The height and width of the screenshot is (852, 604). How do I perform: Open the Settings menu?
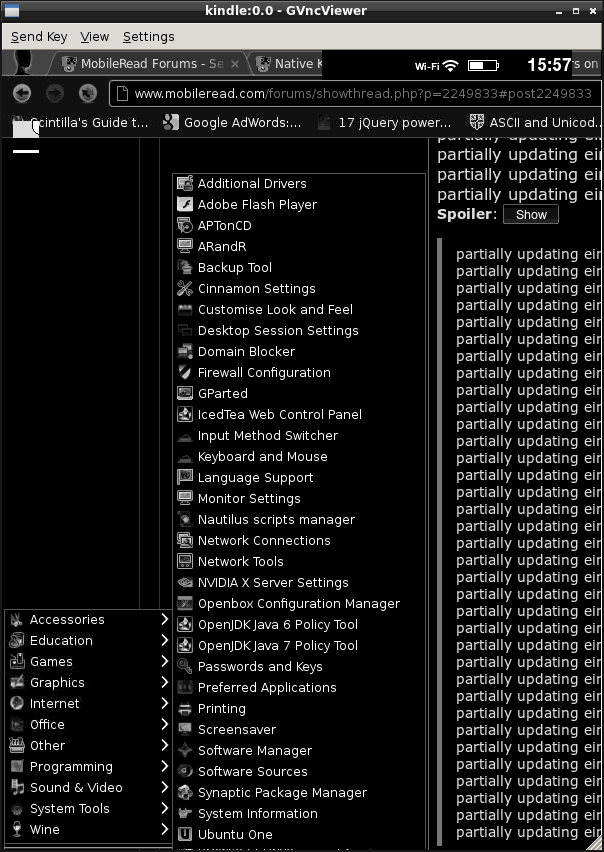tap(149, 37)
